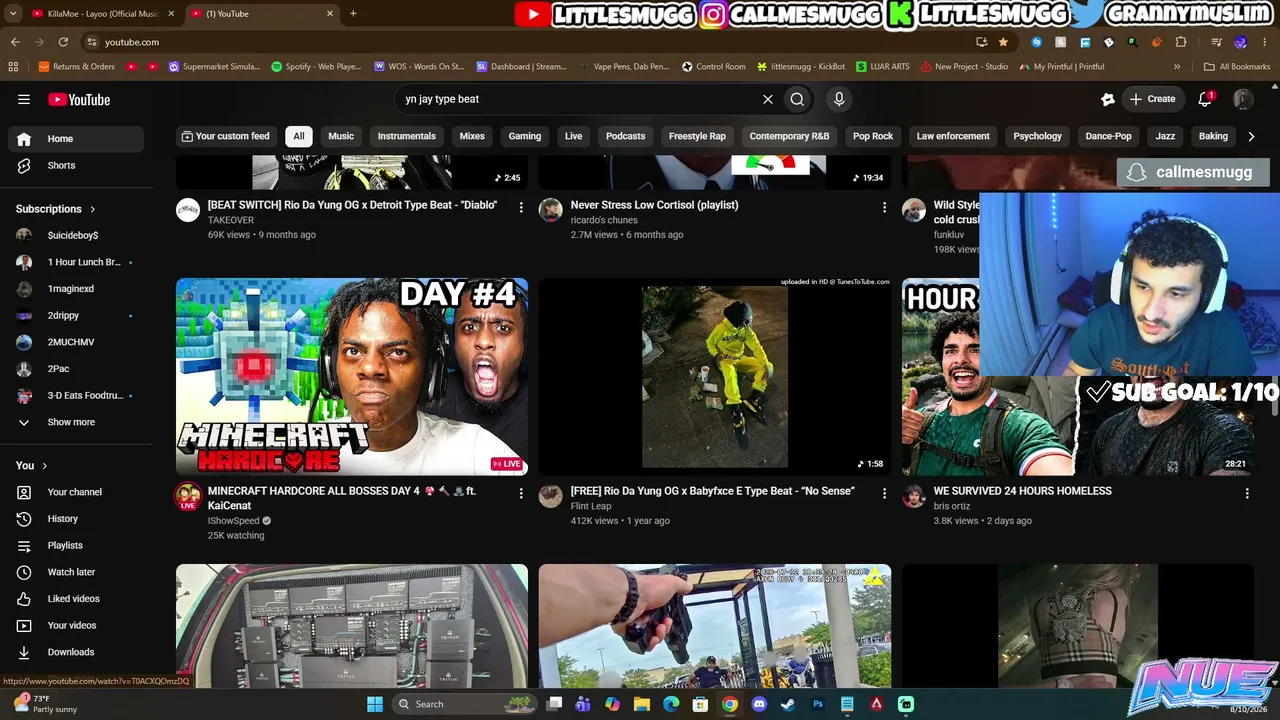Open the YouTube account avatar menu
Viewport: 1280px width, 720px height.
pyautogui.click(x=1243, y=99)
